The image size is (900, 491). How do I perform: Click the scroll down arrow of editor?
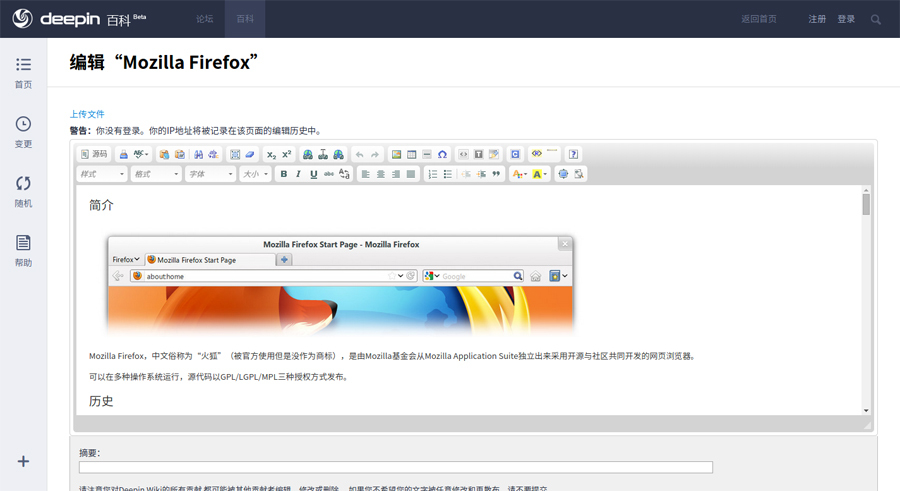[x=866, y=410]
